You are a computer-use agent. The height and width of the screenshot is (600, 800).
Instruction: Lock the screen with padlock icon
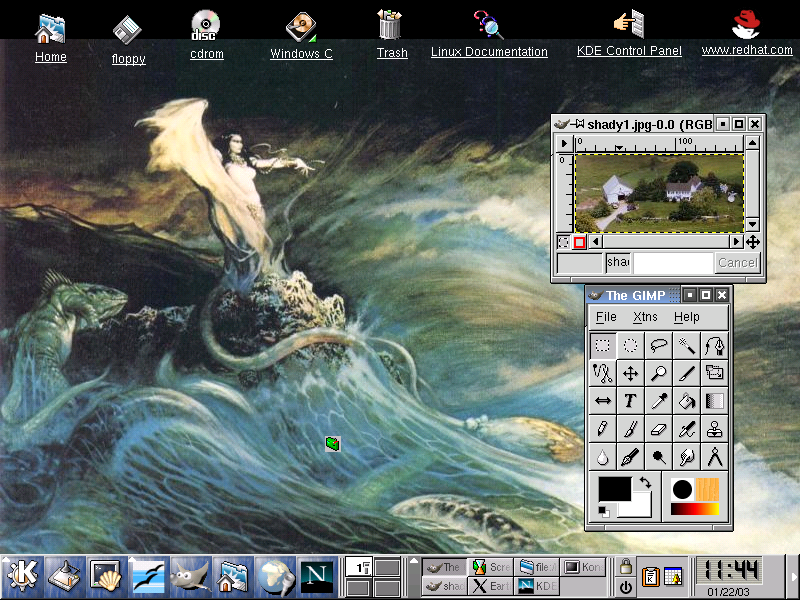click(x=626, y=566)
